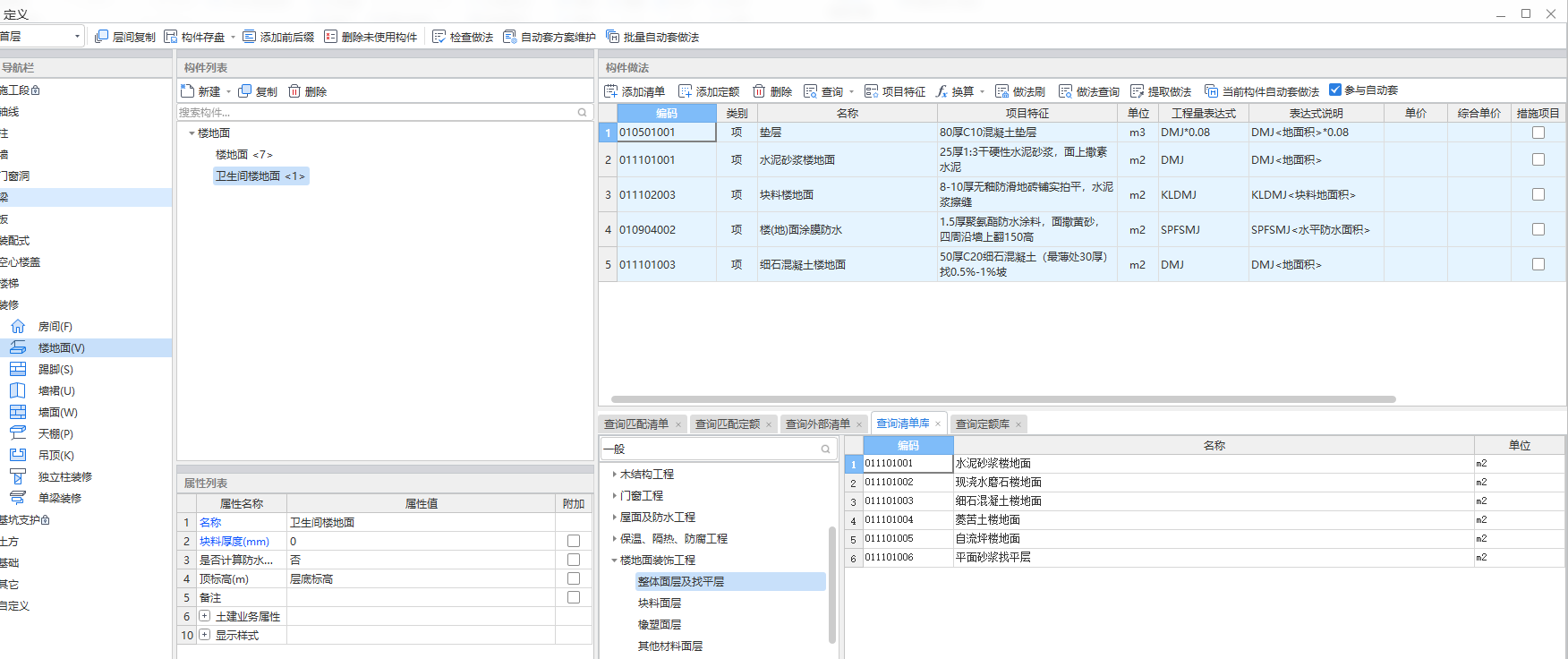Select 楼地面 <7> component
This screenshot has width=1568, height=659.
(243, 155)
